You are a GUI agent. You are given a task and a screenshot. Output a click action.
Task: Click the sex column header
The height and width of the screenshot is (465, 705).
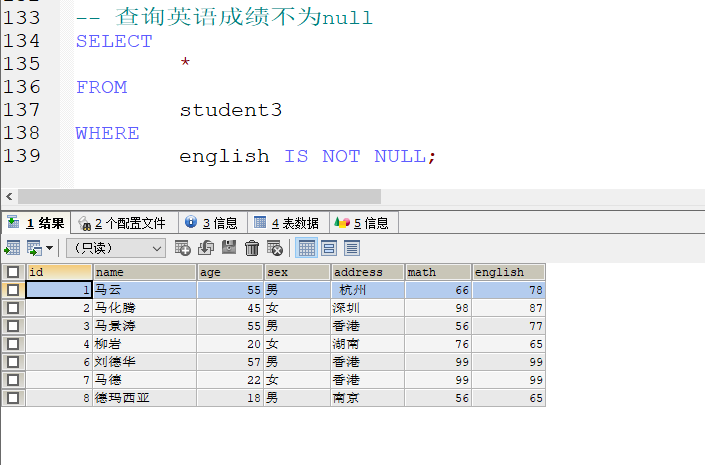click(298, 272)
